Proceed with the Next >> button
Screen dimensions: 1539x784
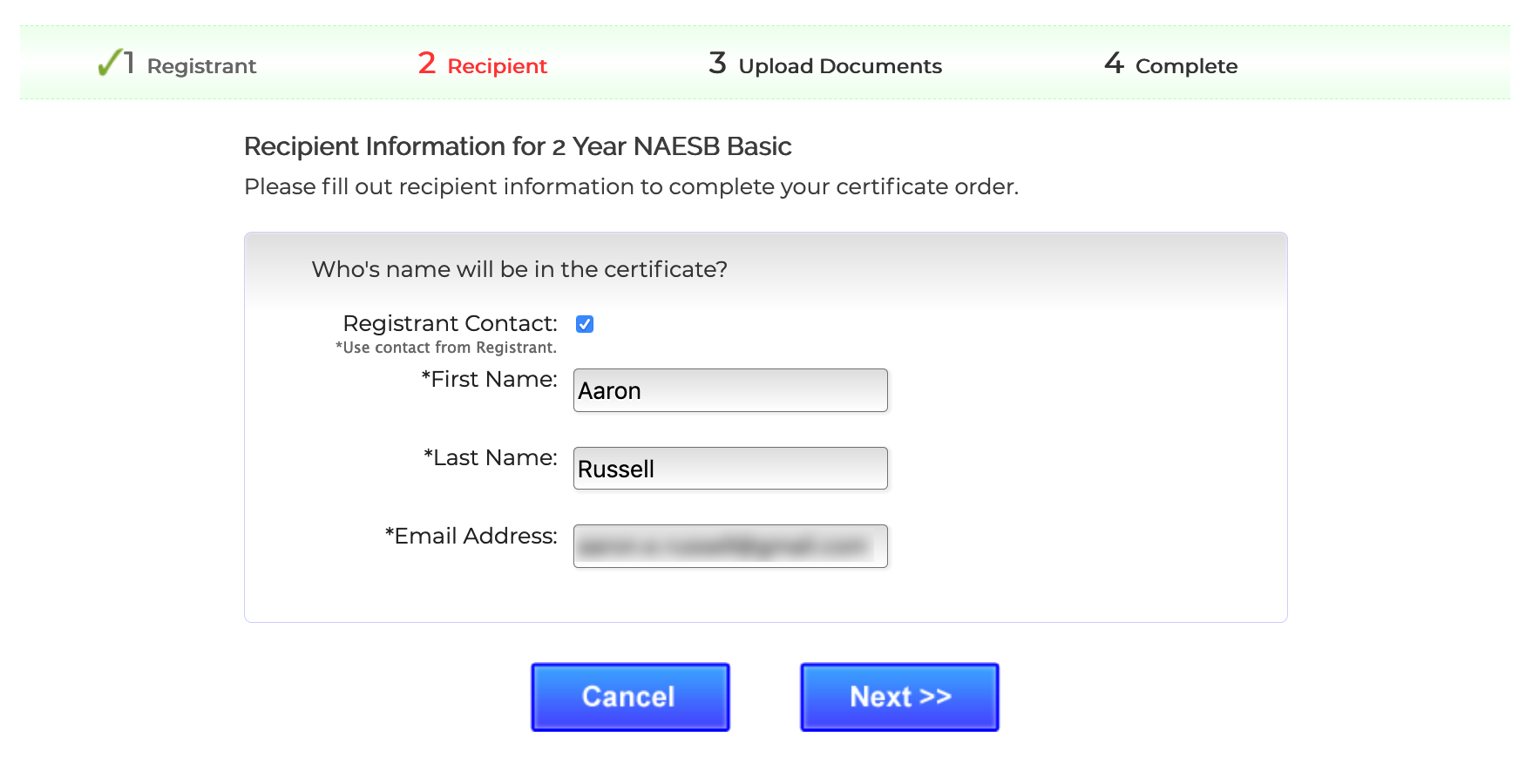click(899, 697)
